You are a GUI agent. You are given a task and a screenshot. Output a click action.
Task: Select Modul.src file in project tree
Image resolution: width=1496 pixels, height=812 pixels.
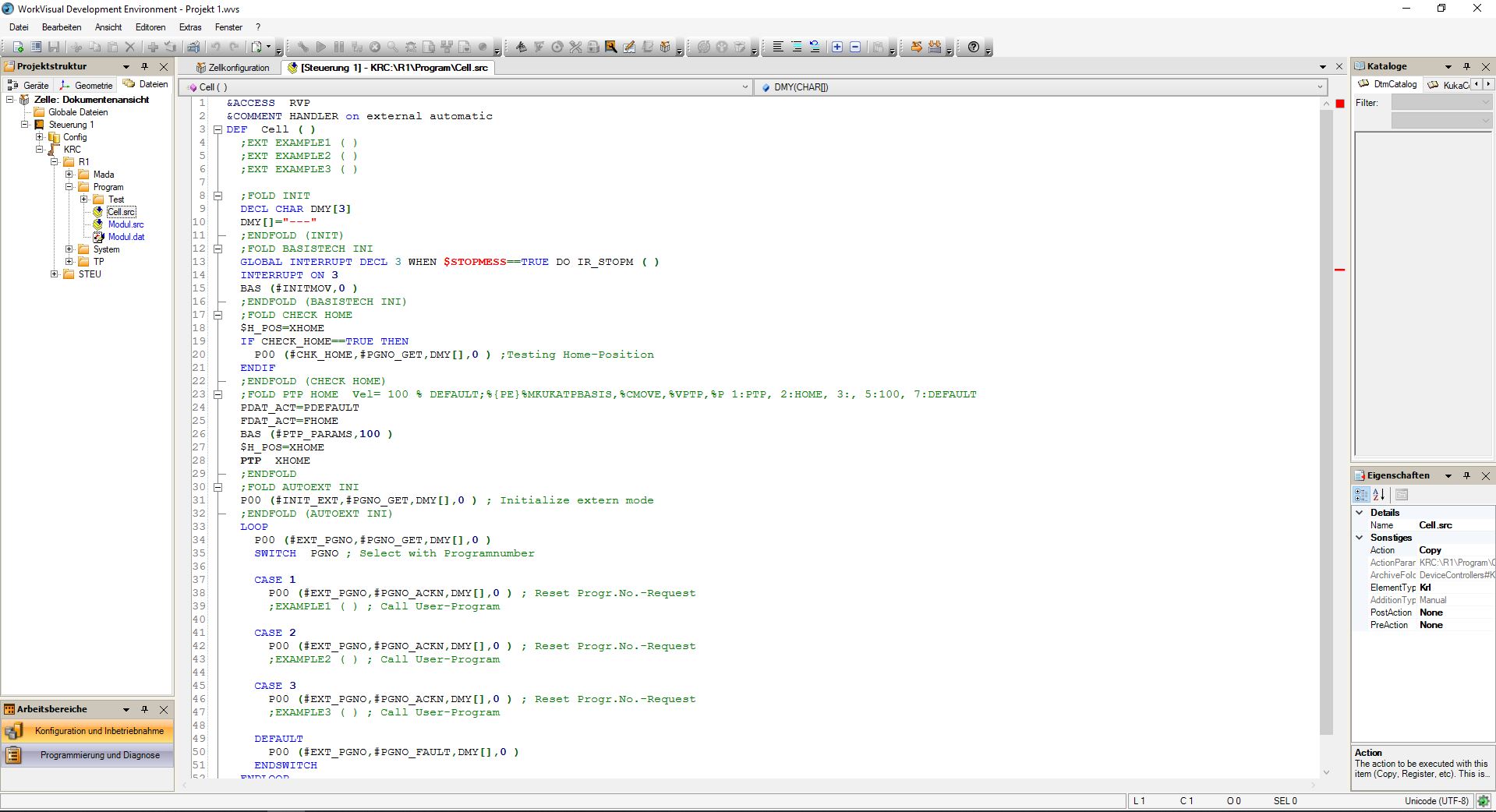pyautogui.click(x=126, y=224)
